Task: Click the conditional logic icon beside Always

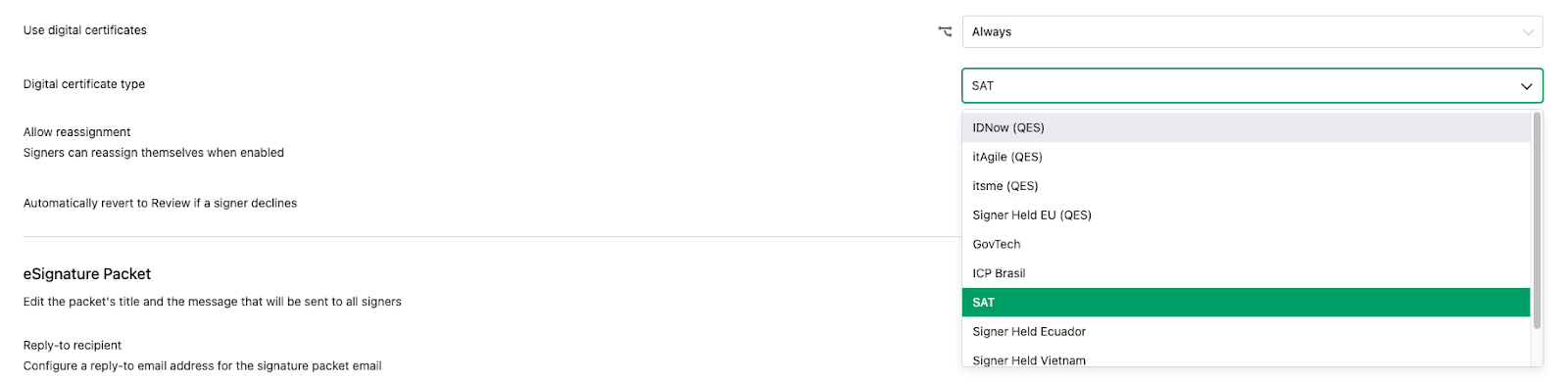Action: click(x=945, y=31)
